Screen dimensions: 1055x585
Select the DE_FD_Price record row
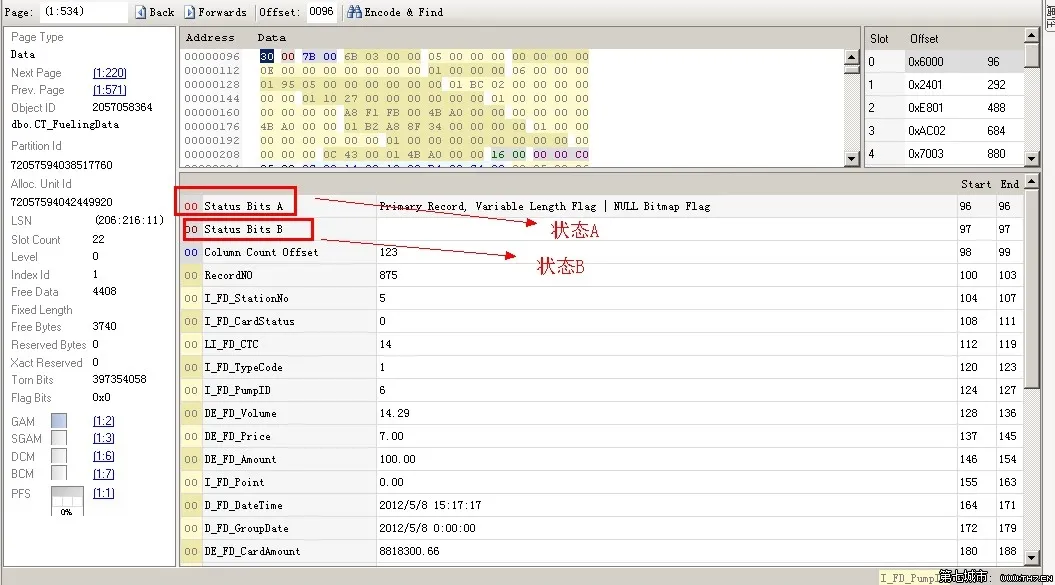pos(602,436)
